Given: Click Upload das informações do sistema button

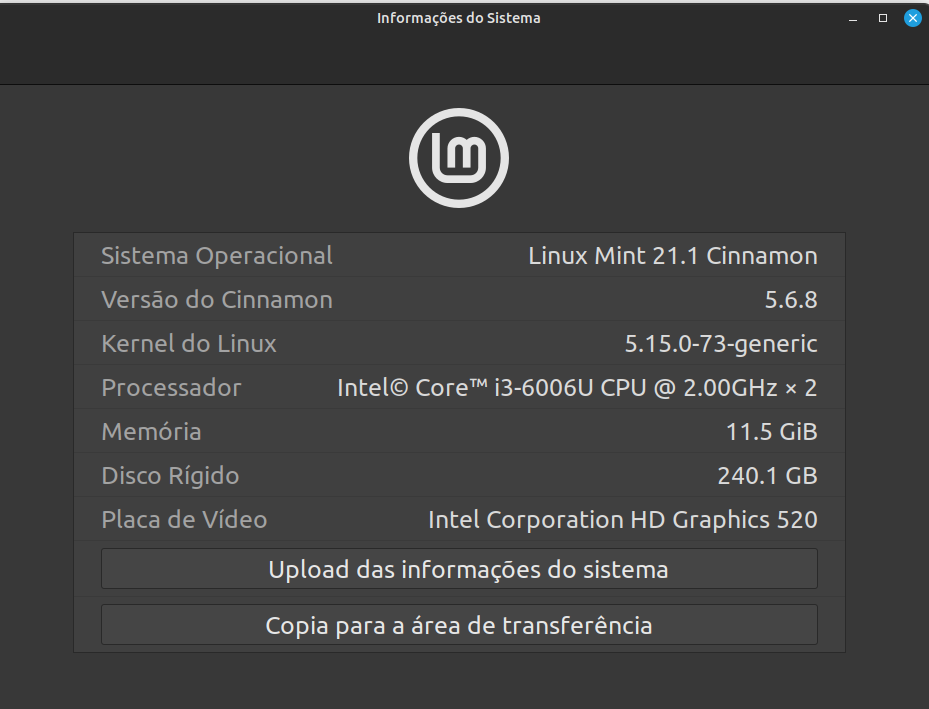Looking at the screenshot, I should click(x=459, y=569).
